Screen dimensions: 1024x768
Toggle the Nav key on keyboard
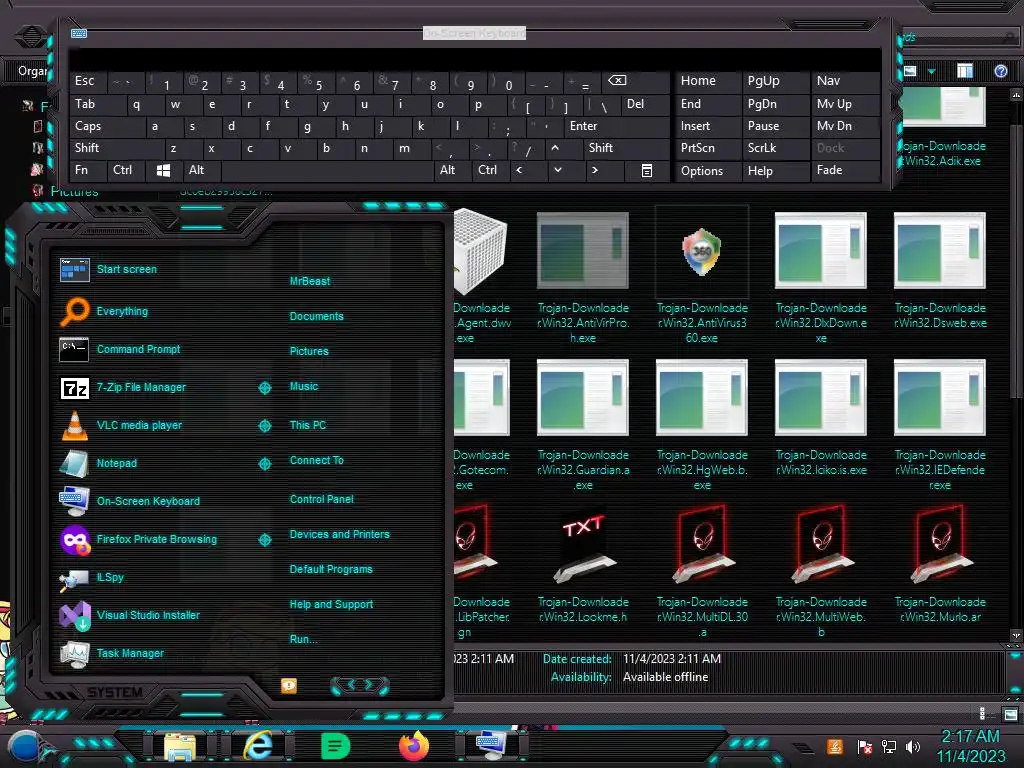pos(844,81)
